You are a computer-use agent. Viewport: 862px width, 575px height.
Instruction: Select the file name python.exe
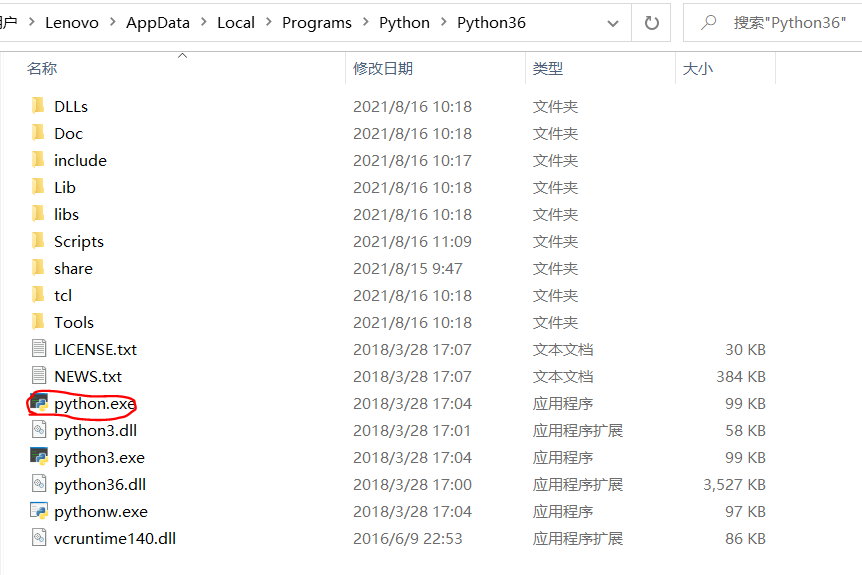click(95, 403)
